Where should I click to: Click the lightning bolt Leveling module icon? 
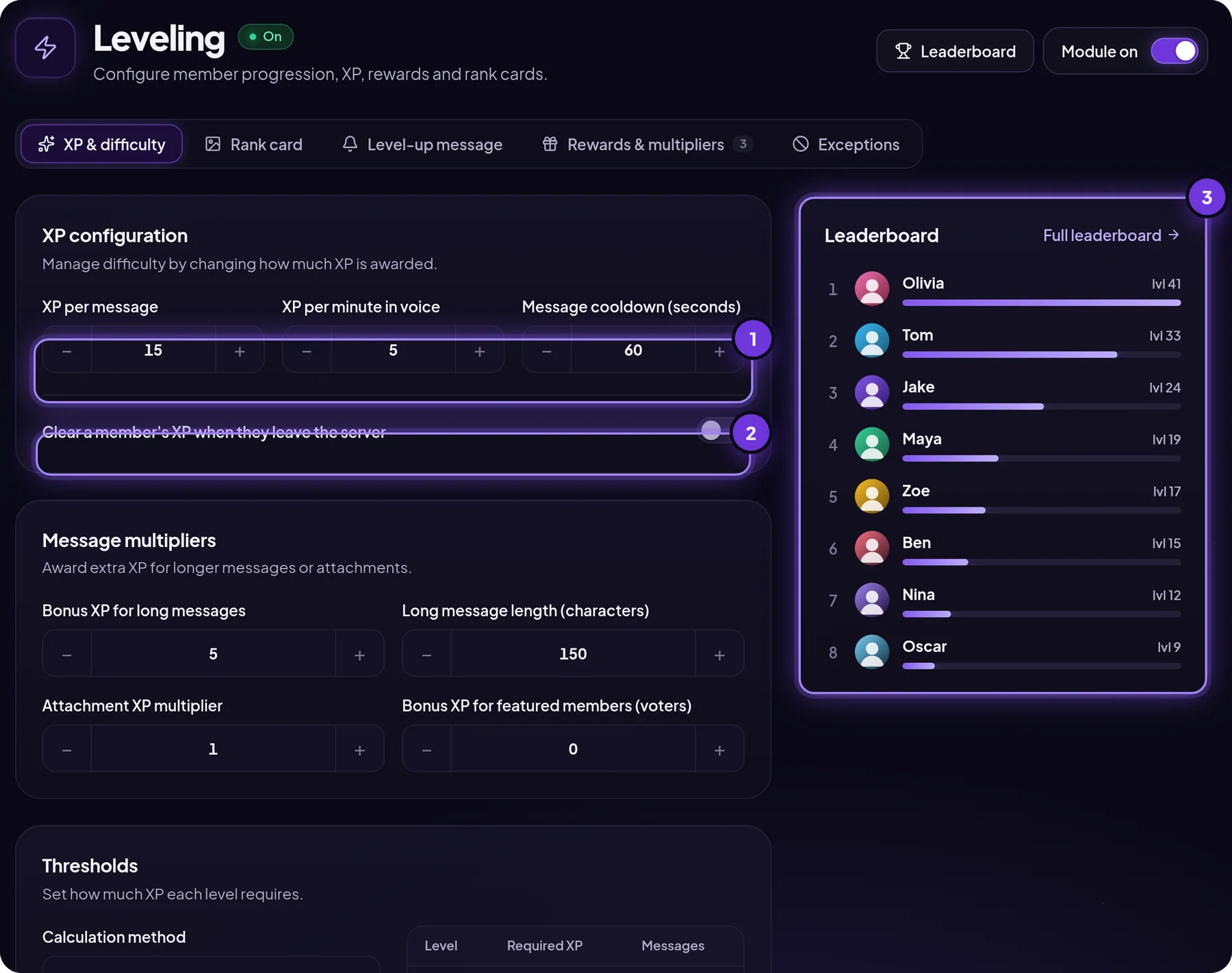(x=45, y=47)
